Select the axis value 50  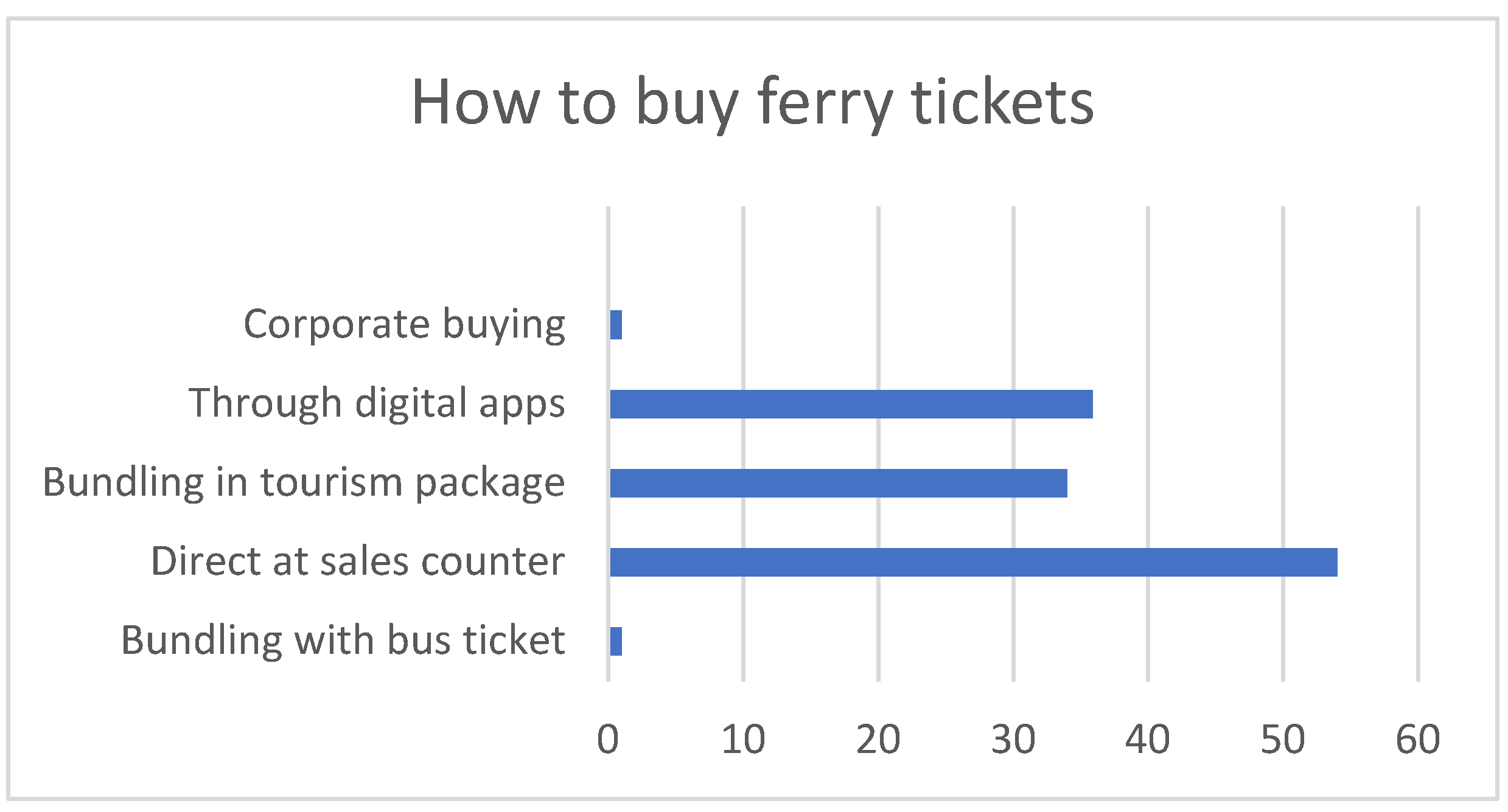1283,740
